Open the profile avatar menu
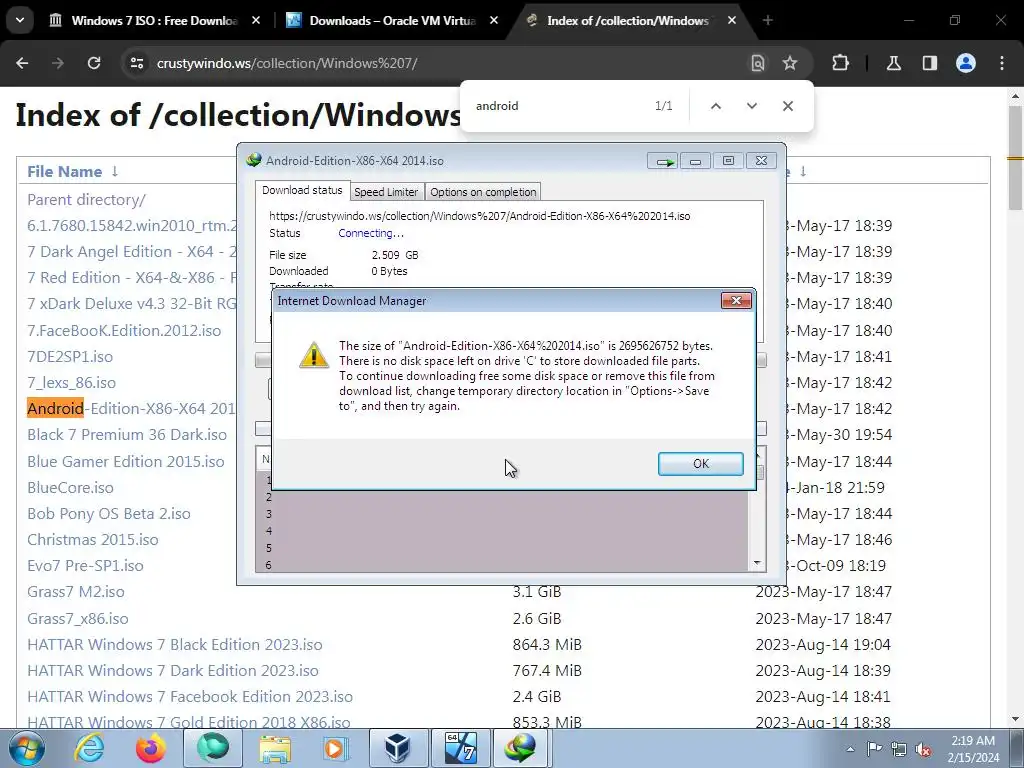1024x768 pixels. pos(966,63)
